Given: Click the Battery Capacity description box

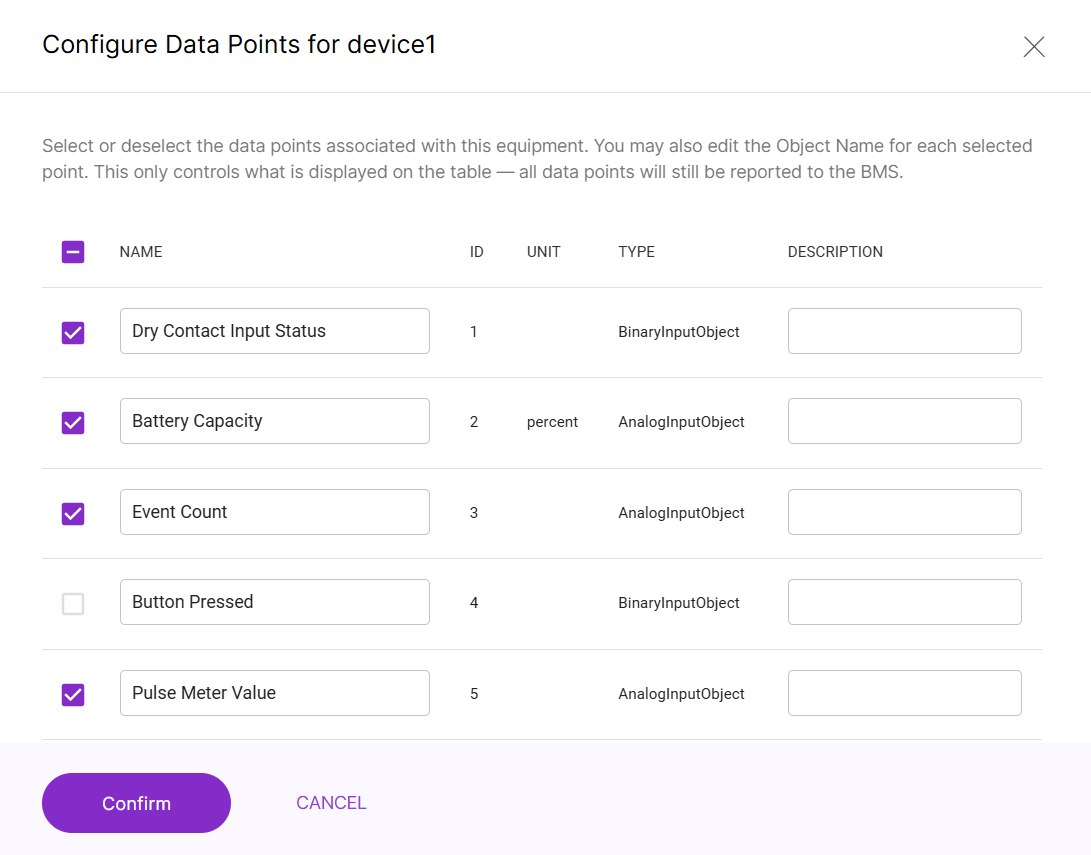Looking at the screenshot, I should tap(903, 421).
